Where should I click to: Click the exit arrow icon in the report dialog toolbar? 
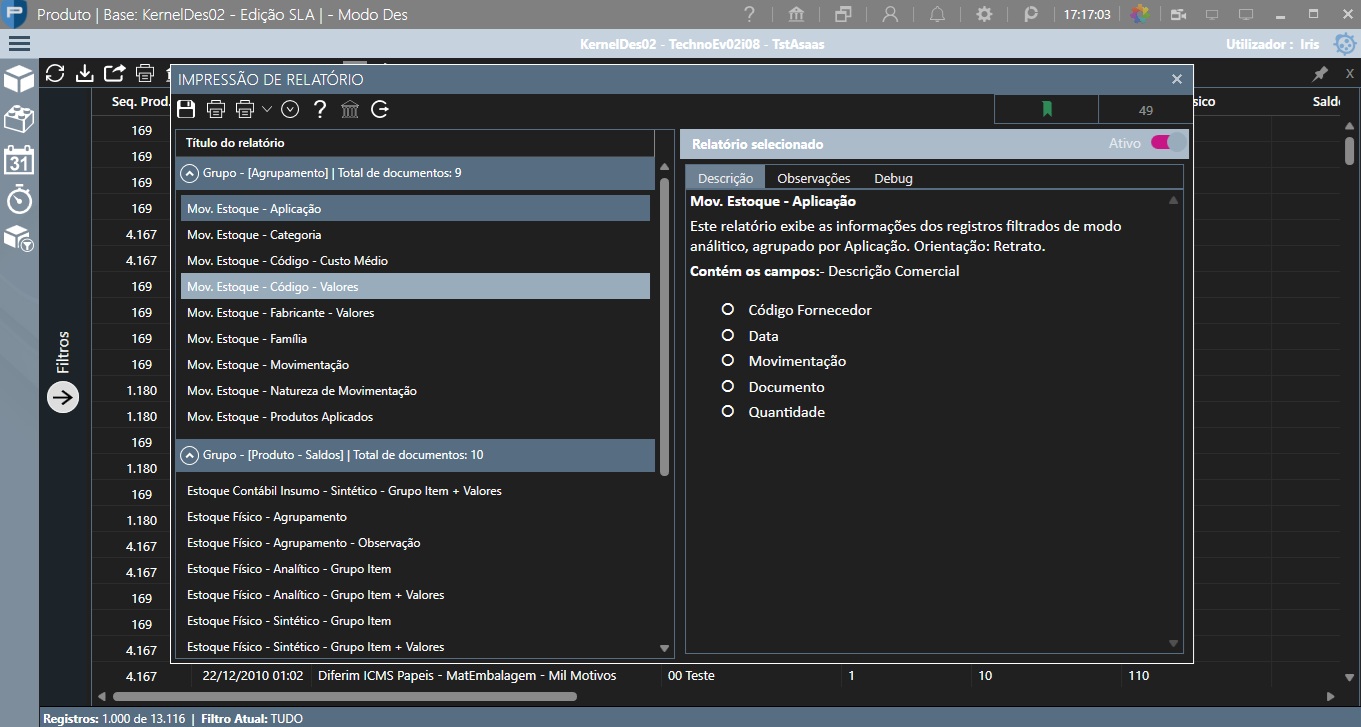point(380,109)
